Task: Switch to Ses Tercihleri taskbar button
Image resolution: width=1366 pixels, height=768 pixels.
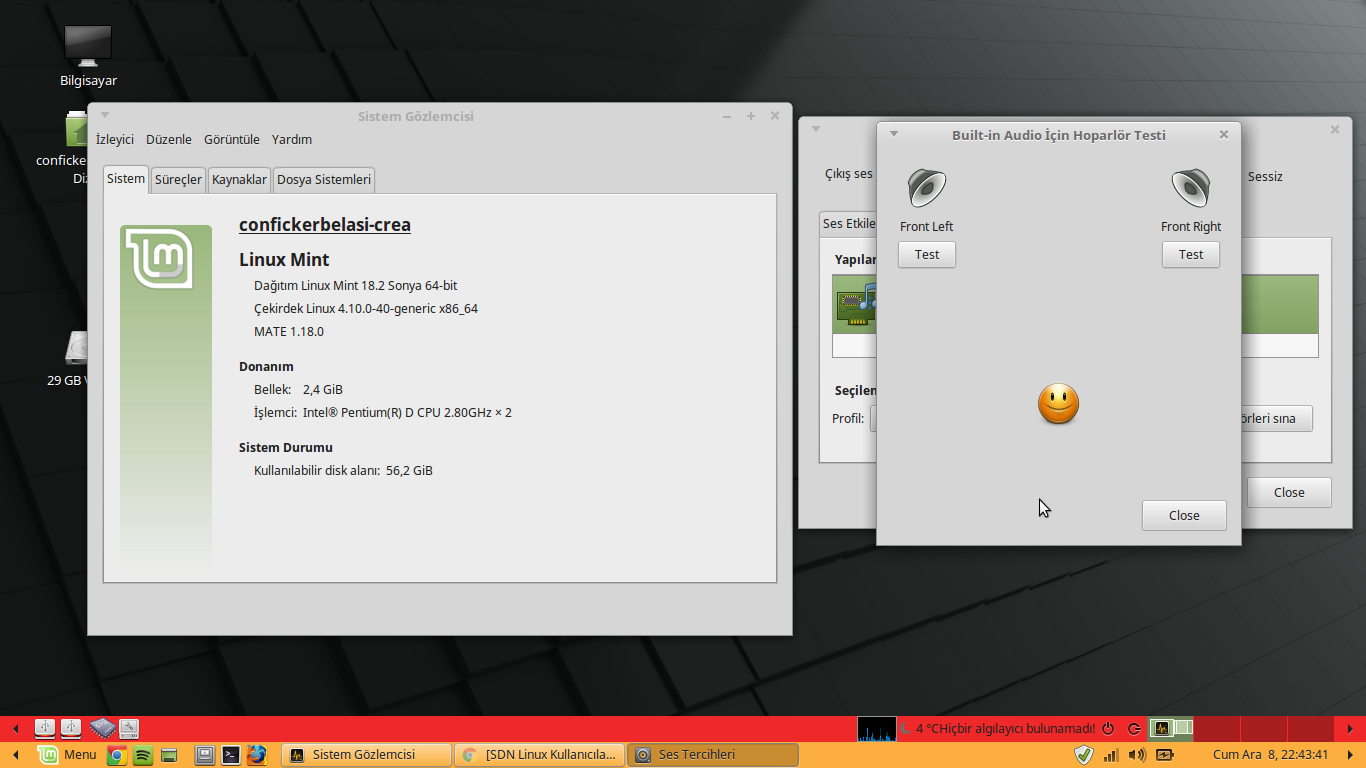Action: point(713,755)
